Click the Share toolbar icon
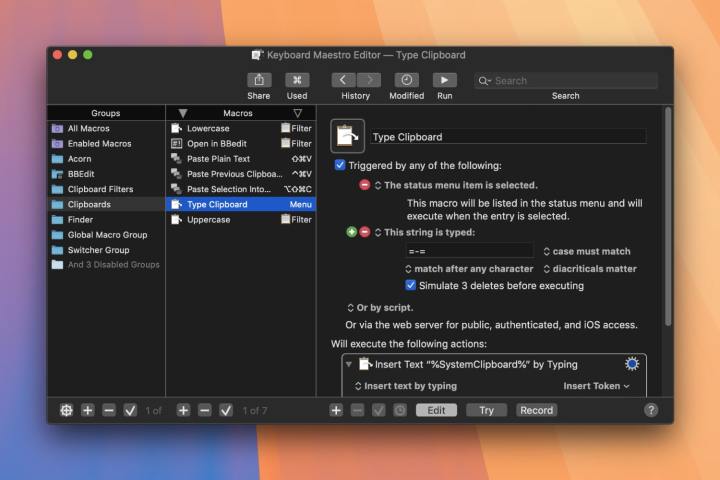 258,80
